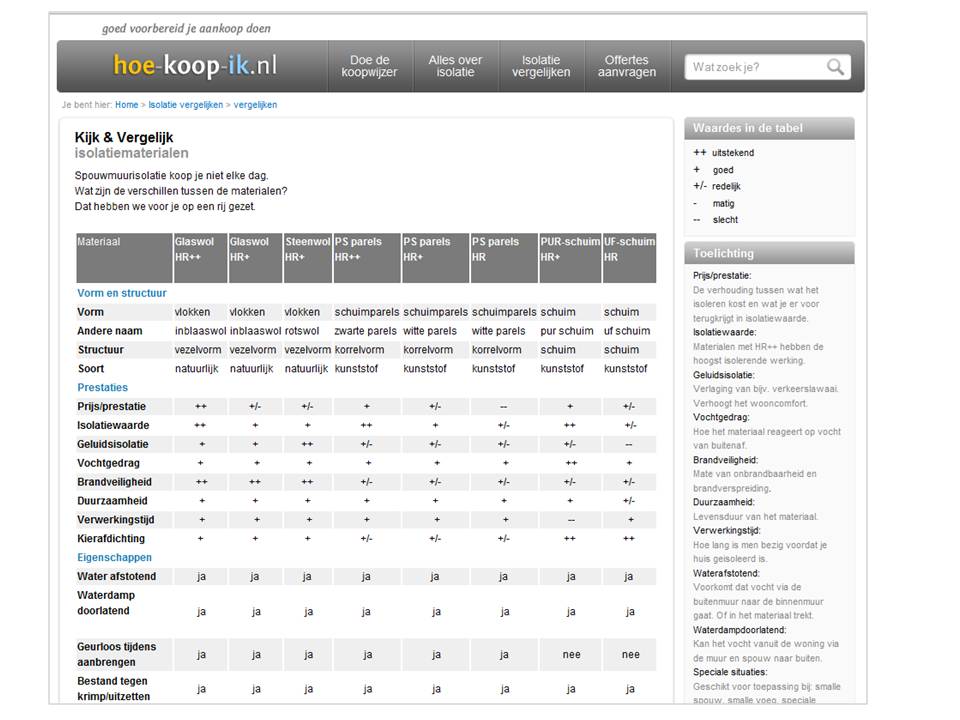Click 'Waterafstotend:' term in the Toelichting sidebar
Screen dimensions: 960x720
pyautogui.click(x=726, y=574)
